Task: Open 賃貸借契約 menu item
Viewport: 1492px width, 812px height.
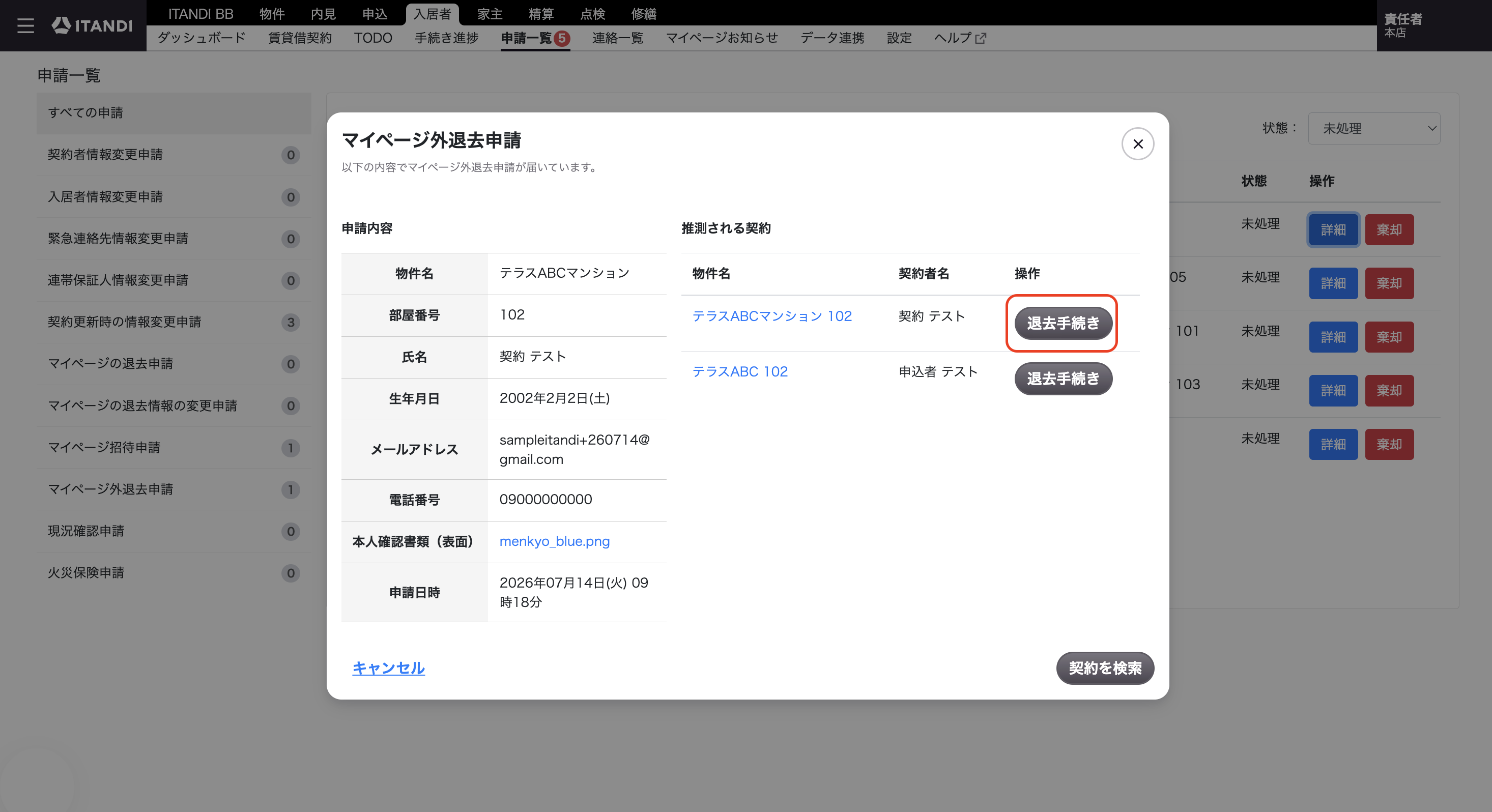Action: click(x=300, y=38)
